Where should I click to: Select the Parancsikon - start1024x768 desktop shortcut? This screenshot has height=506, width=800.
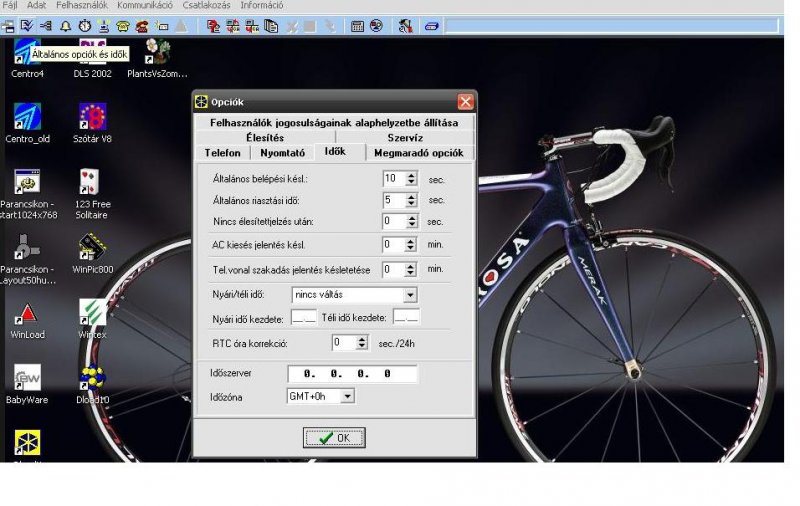28,194
